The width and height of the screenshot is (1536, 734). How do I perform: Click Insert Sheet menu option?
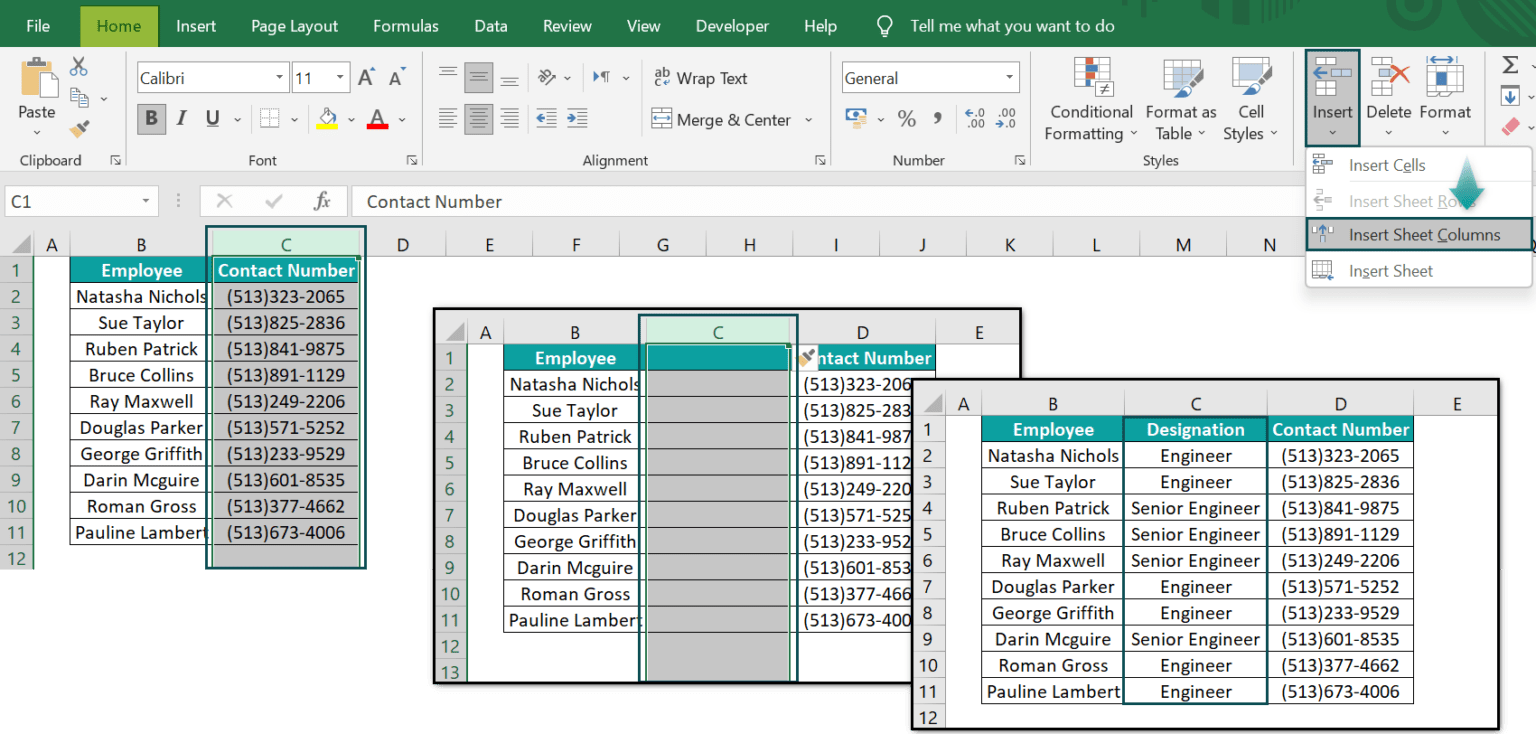click(1390, 270)
